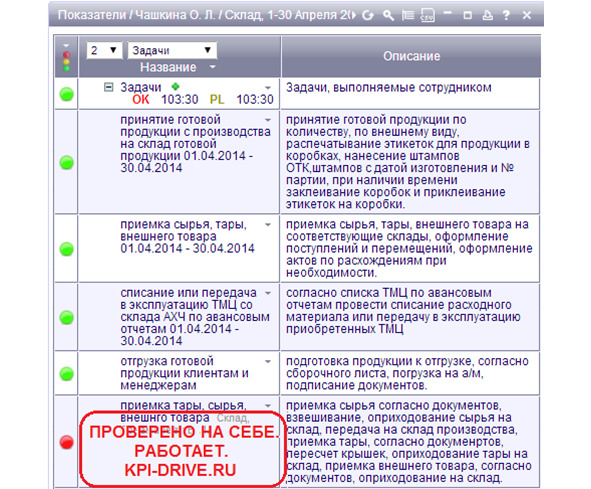This screenshot has width=591, height=489.
Task: Click green status light for списание или передача
Action: coord(67,317)
